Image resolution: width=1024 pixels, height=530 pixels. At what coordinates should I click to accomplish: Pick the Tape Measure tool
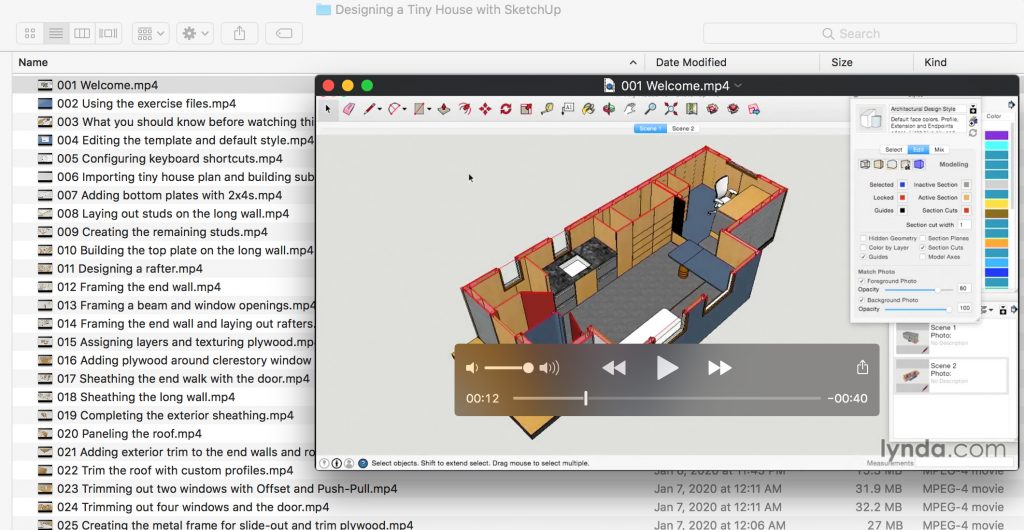[x=547, y=109]
